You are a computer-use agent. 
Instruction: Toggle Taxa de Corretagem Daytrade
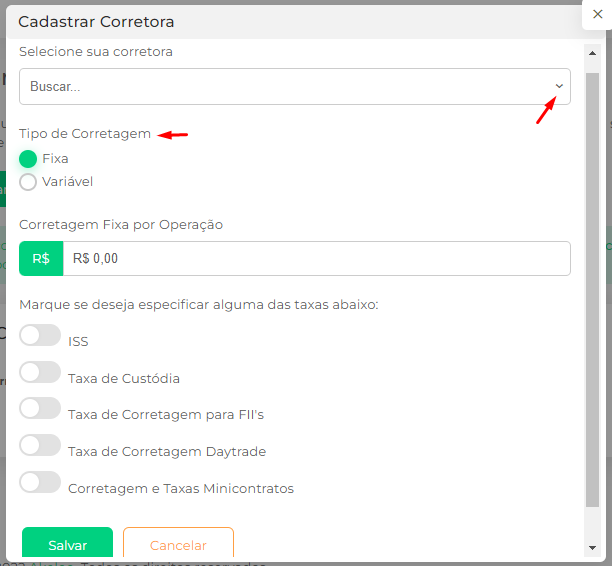(40, 445)
